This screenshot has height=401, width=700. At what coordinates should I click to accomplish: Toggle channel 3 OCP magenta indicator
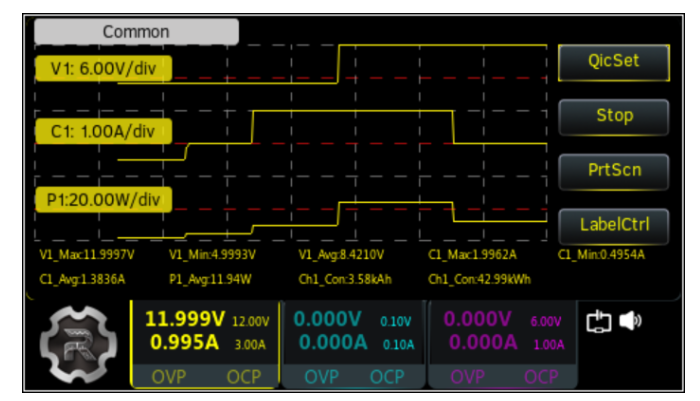point(541,377)
